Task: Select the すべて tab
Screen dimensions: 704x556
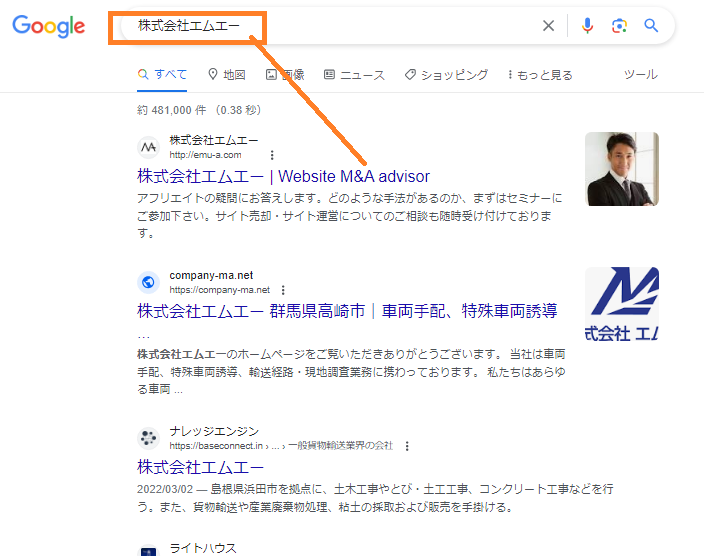Action: [x=162, y=74]
